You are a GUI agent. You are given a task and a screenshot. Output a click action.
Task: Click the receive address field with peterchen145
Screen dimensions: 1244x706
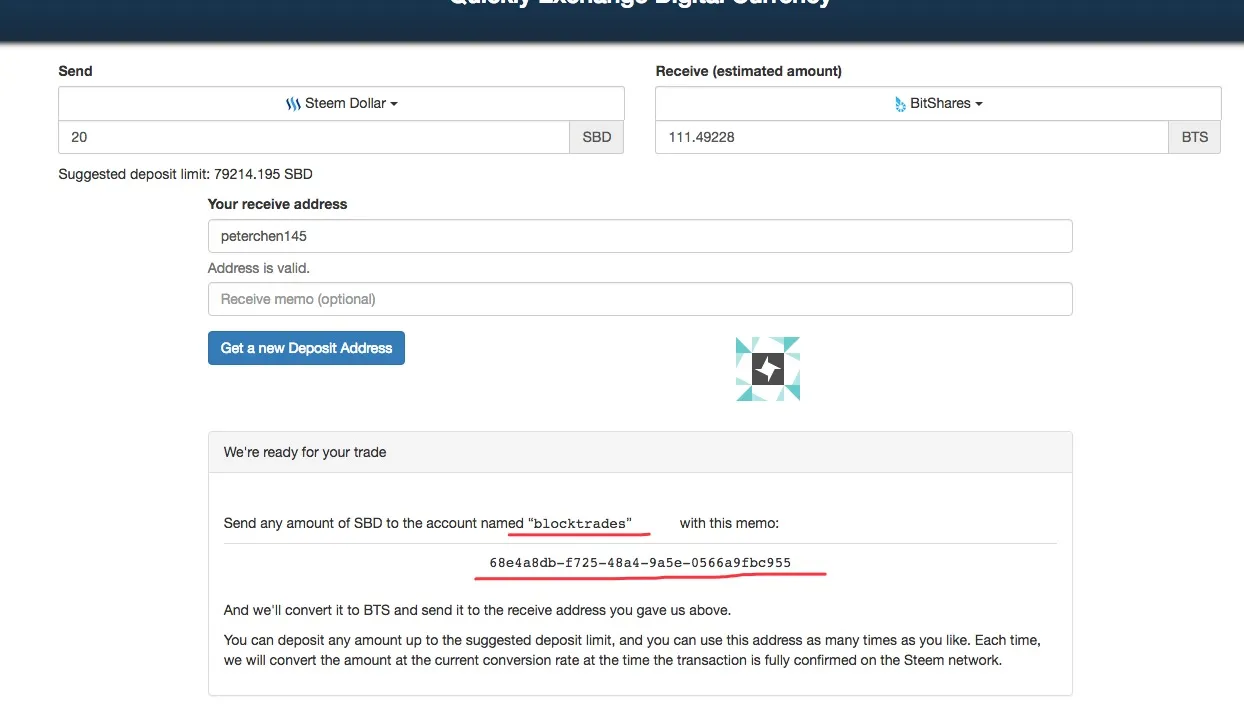coord(640,236)
